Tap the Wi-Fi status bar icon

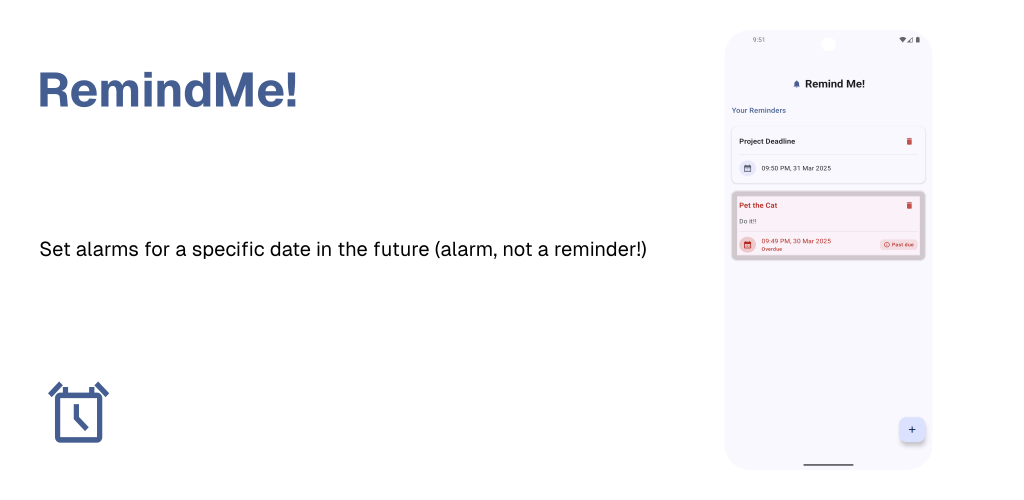click(x=902, y=40)
